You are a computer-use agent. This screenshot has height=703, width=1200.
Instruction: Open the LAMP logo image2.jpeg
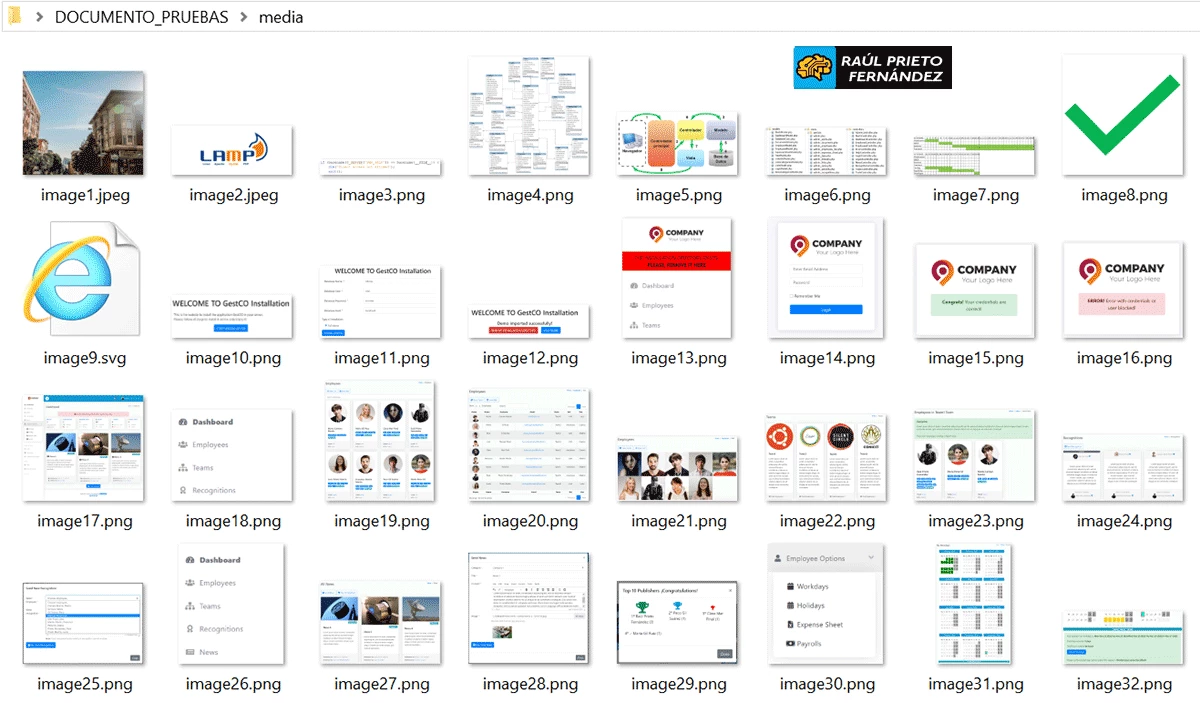(231, 148)
